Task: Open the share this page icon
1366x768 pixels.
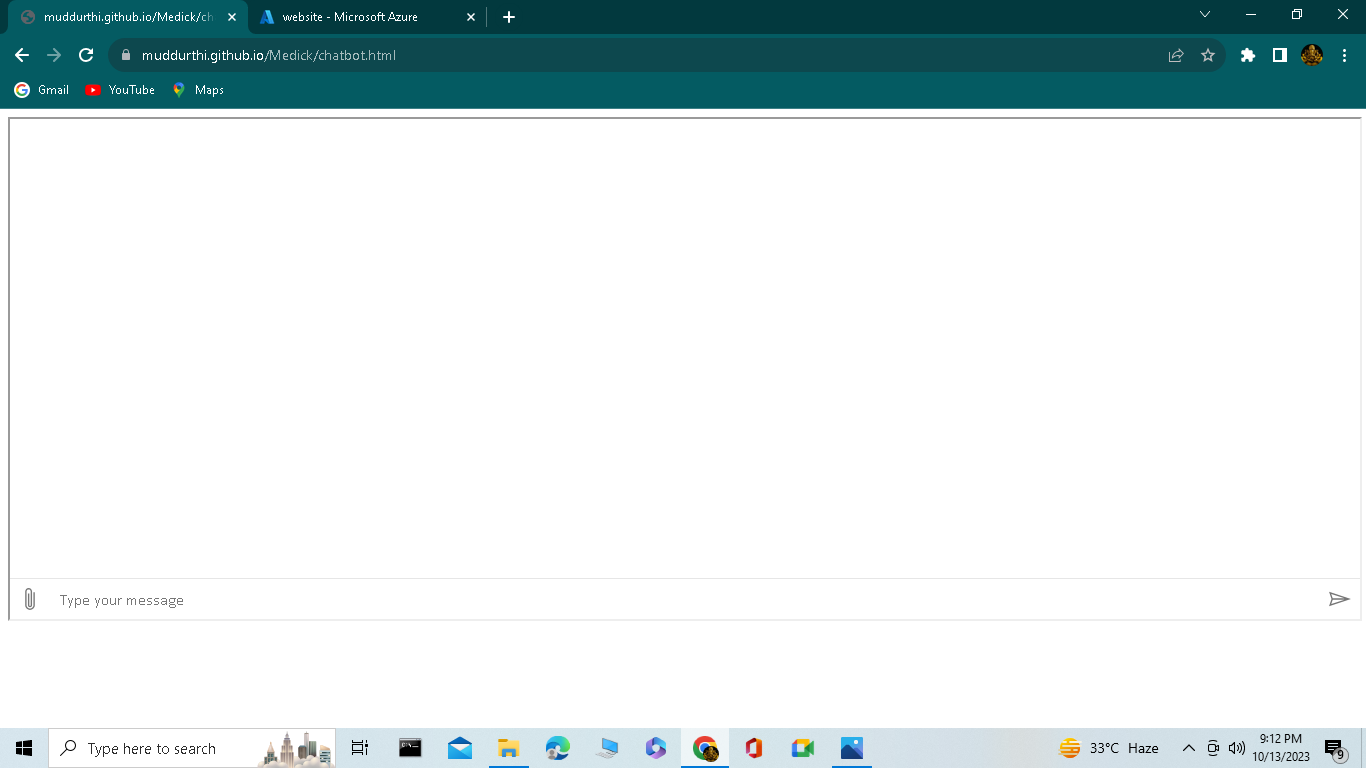Action: coord(1173,55)
